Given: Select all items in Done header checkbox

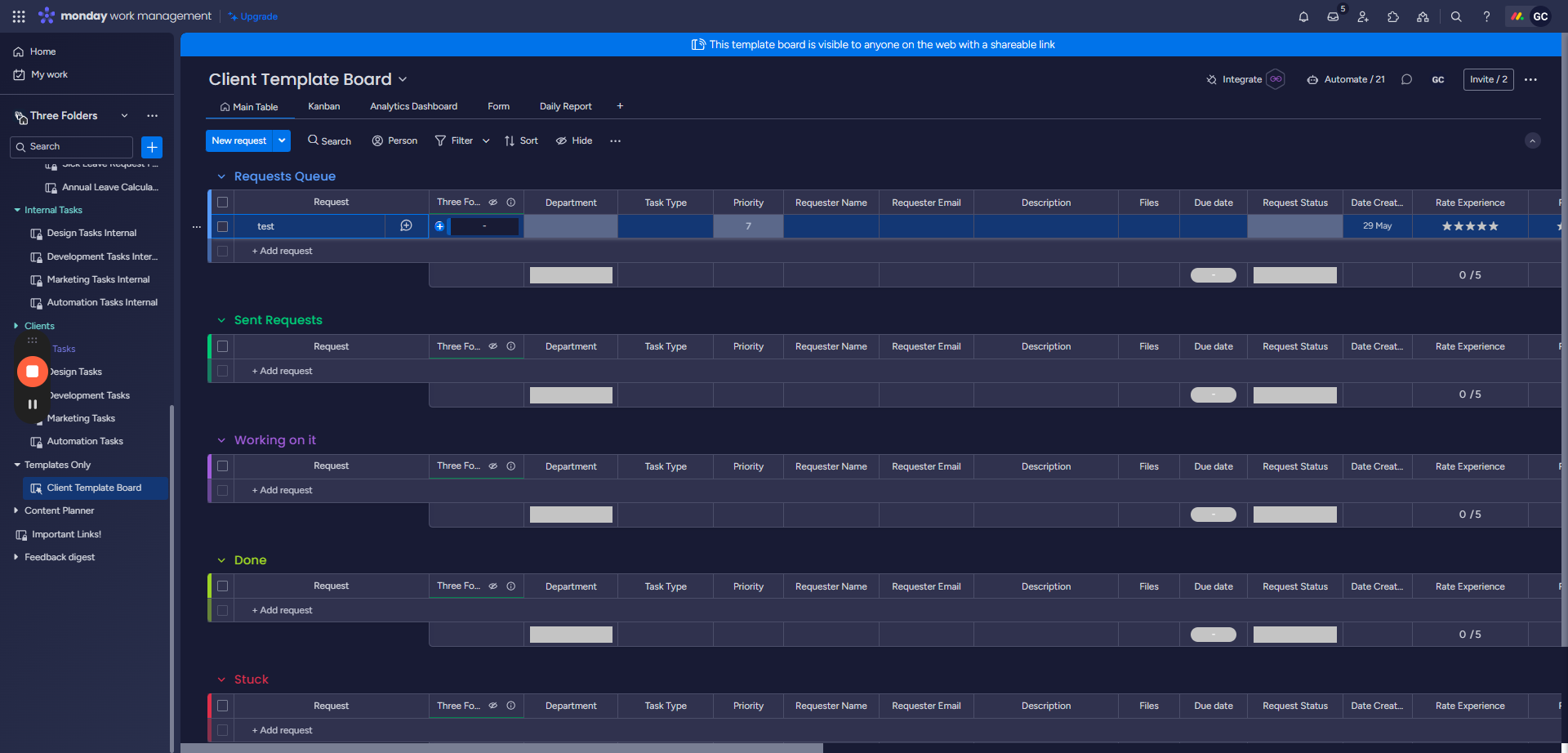Looking at the screenshot, I should tap(222, 586).
